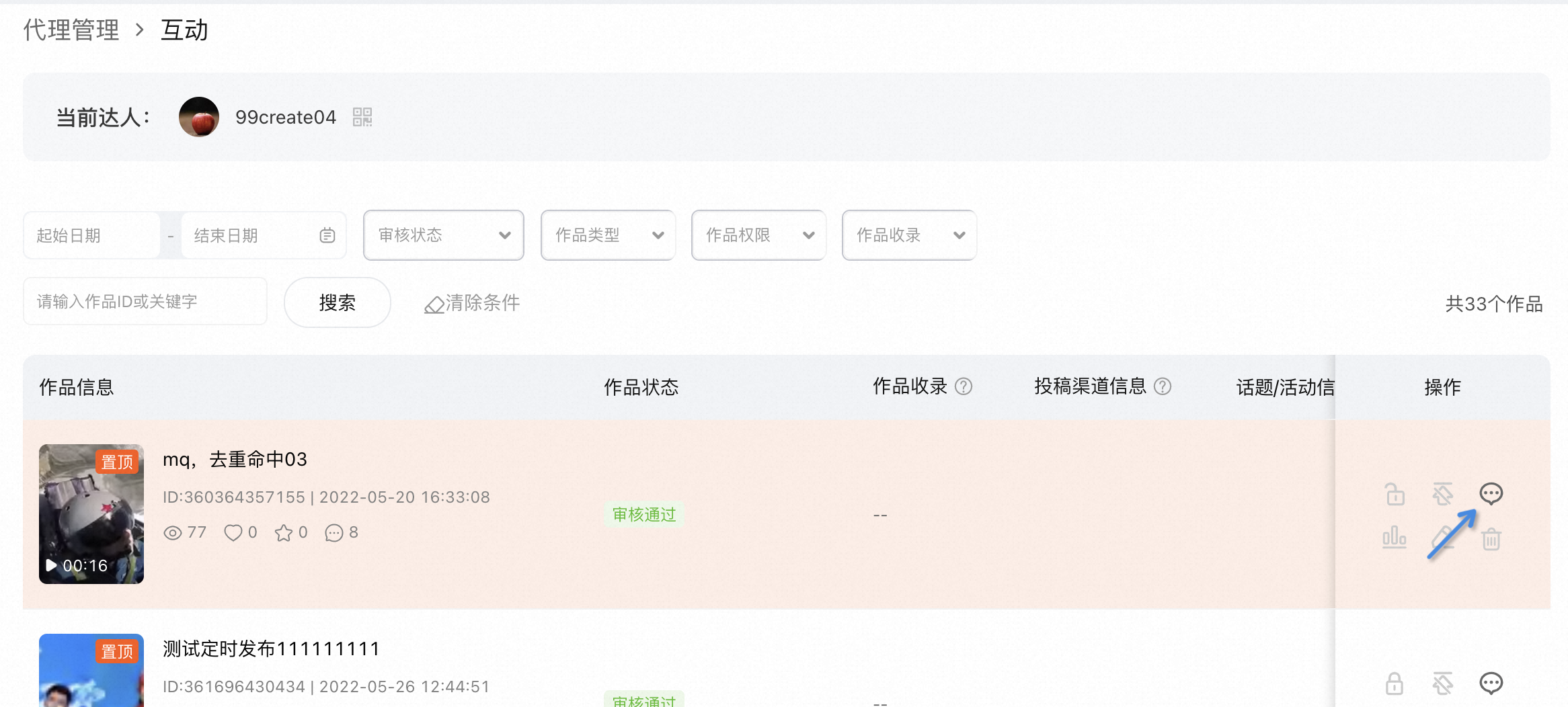Show the help tooltip for 投稿渠道信息
Viewport: 1568px width, 707px height.
(x=1163, y=386)
